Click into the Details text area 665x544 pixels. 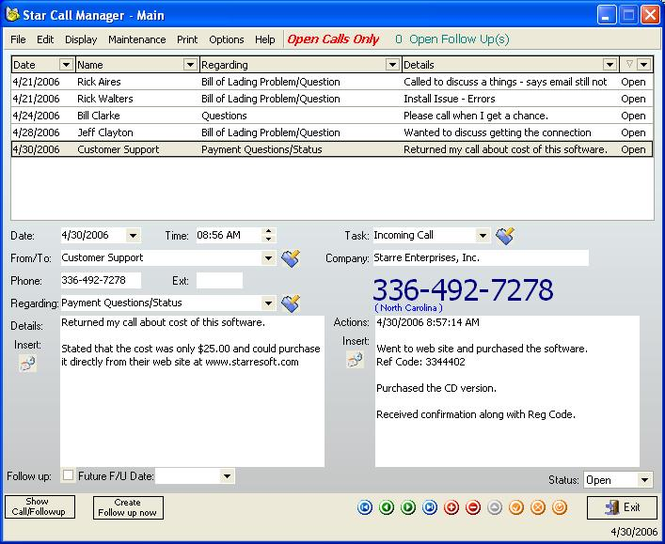(x=193, y=391)
